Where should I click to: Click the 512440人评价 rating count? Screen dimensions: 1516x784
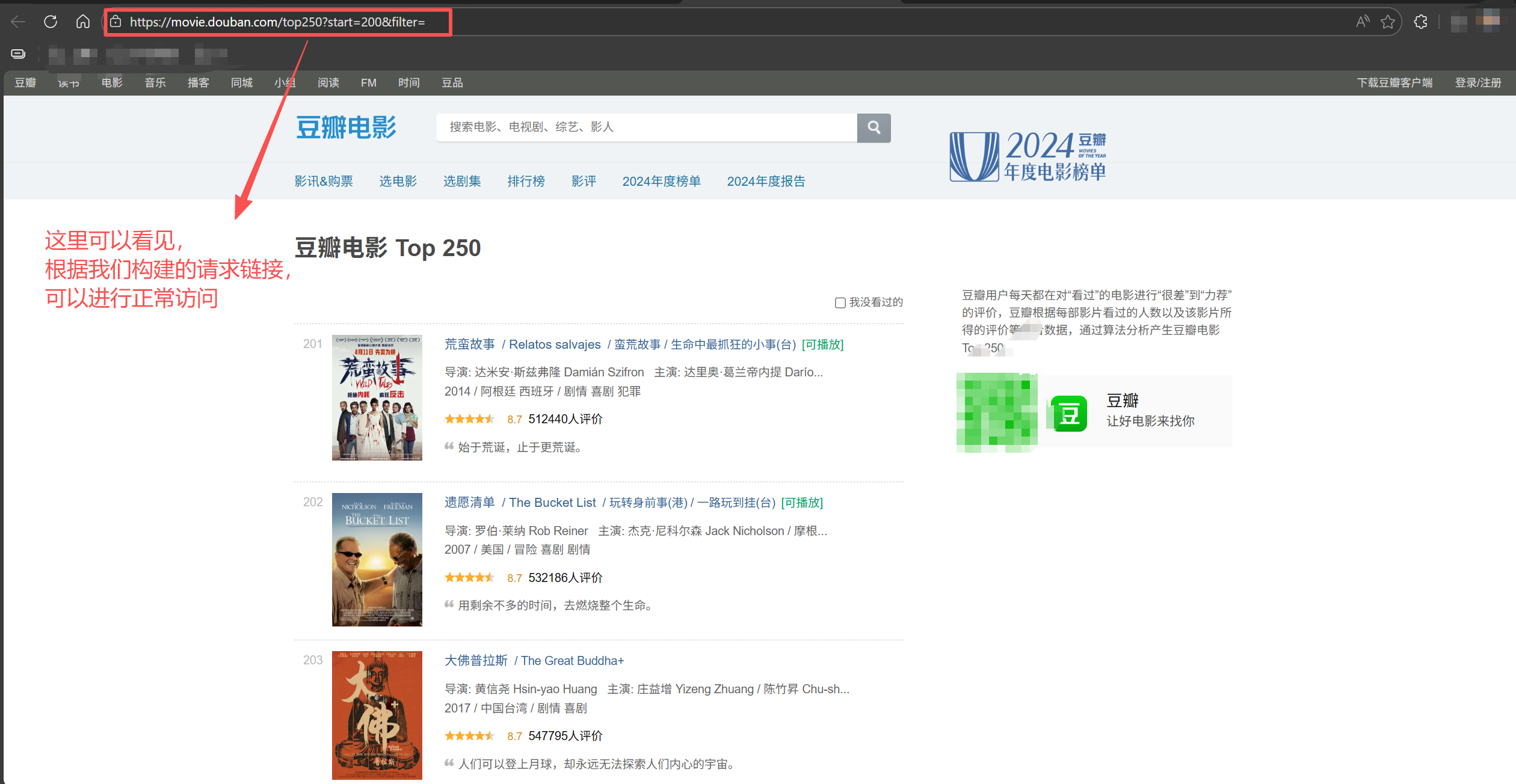tap(565, 419)
